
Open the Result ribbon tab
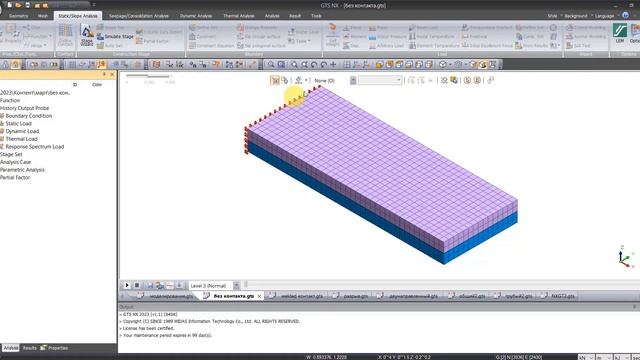295,16
